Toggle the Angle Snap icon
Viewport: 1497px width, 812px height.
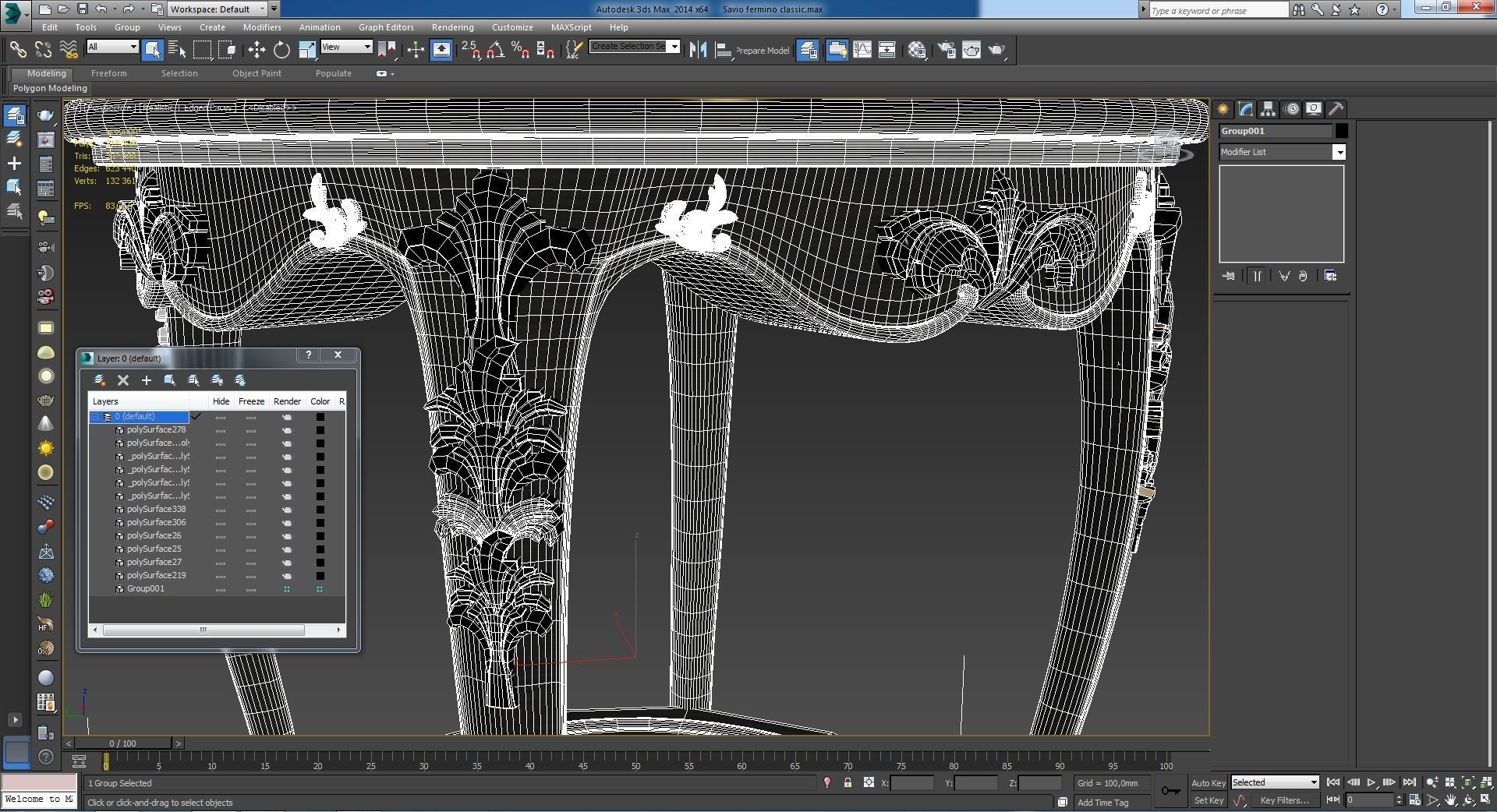pos(495,50)
